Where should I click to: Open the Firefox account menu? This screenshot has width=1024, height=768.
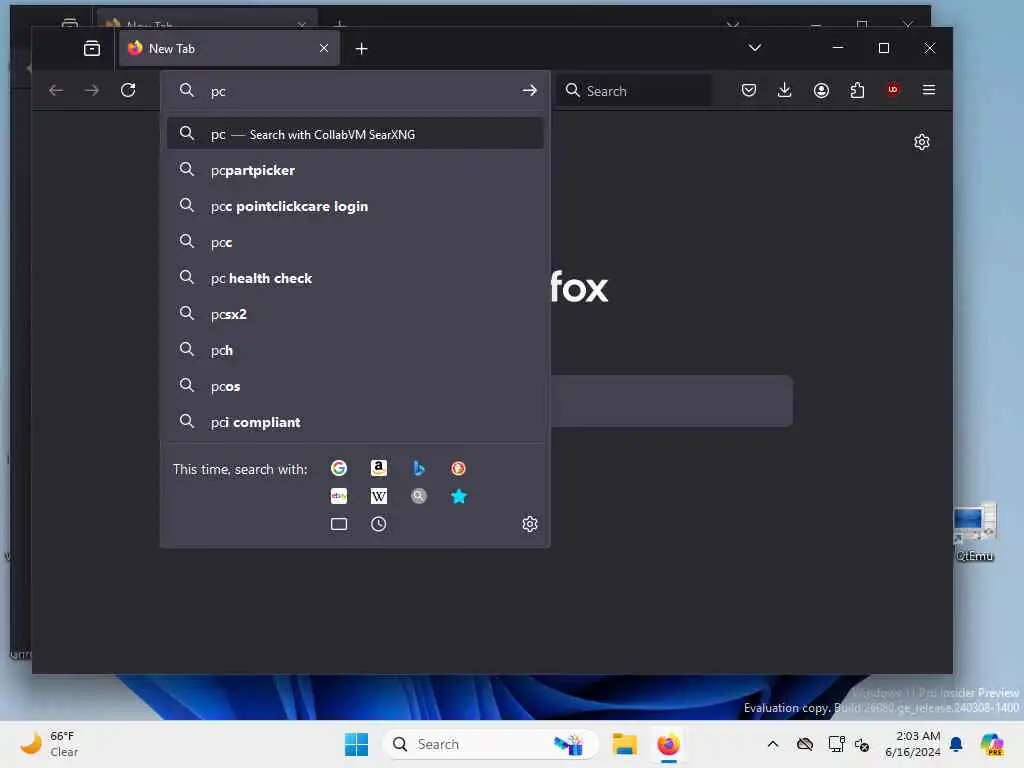(x=821, y=90)
